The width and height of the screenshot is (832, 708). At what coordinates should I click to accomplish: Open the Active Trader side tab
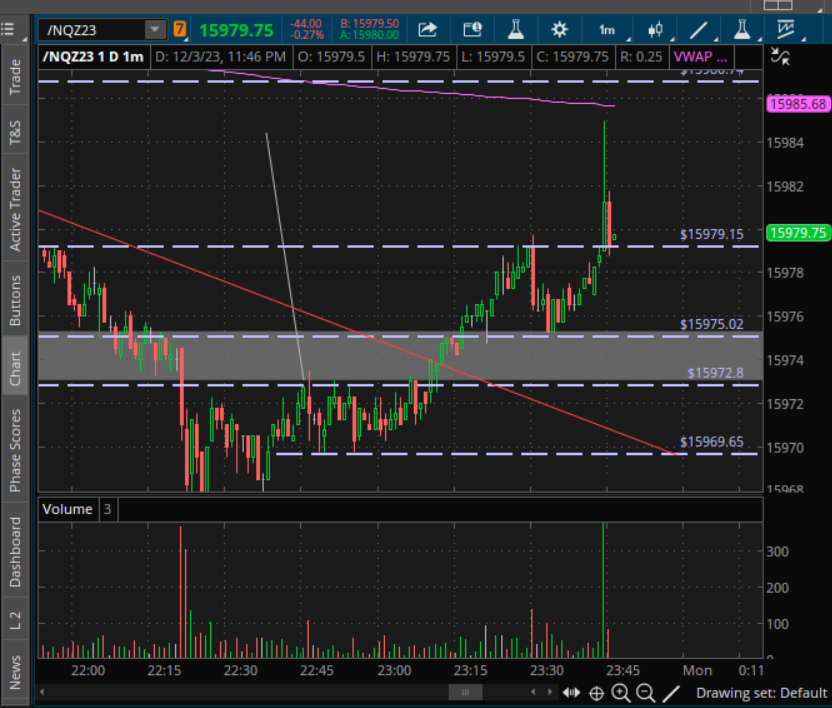click(x=15, y=210)
